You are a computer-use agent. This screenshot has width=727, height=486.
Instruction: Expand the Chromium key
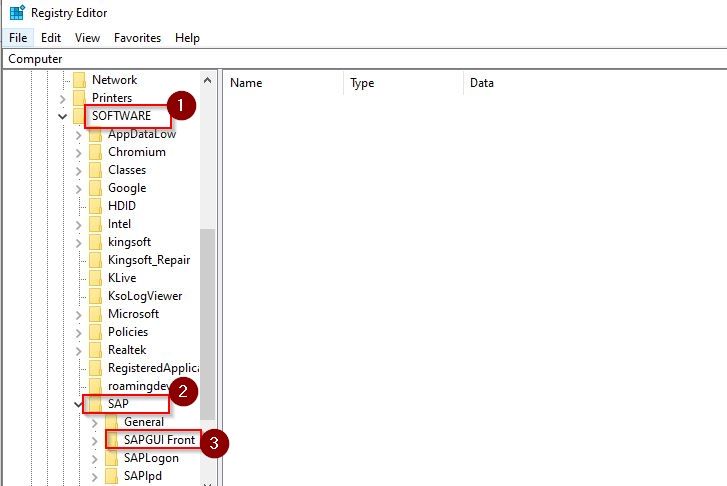pyautogui.click(x=78, y=153)
